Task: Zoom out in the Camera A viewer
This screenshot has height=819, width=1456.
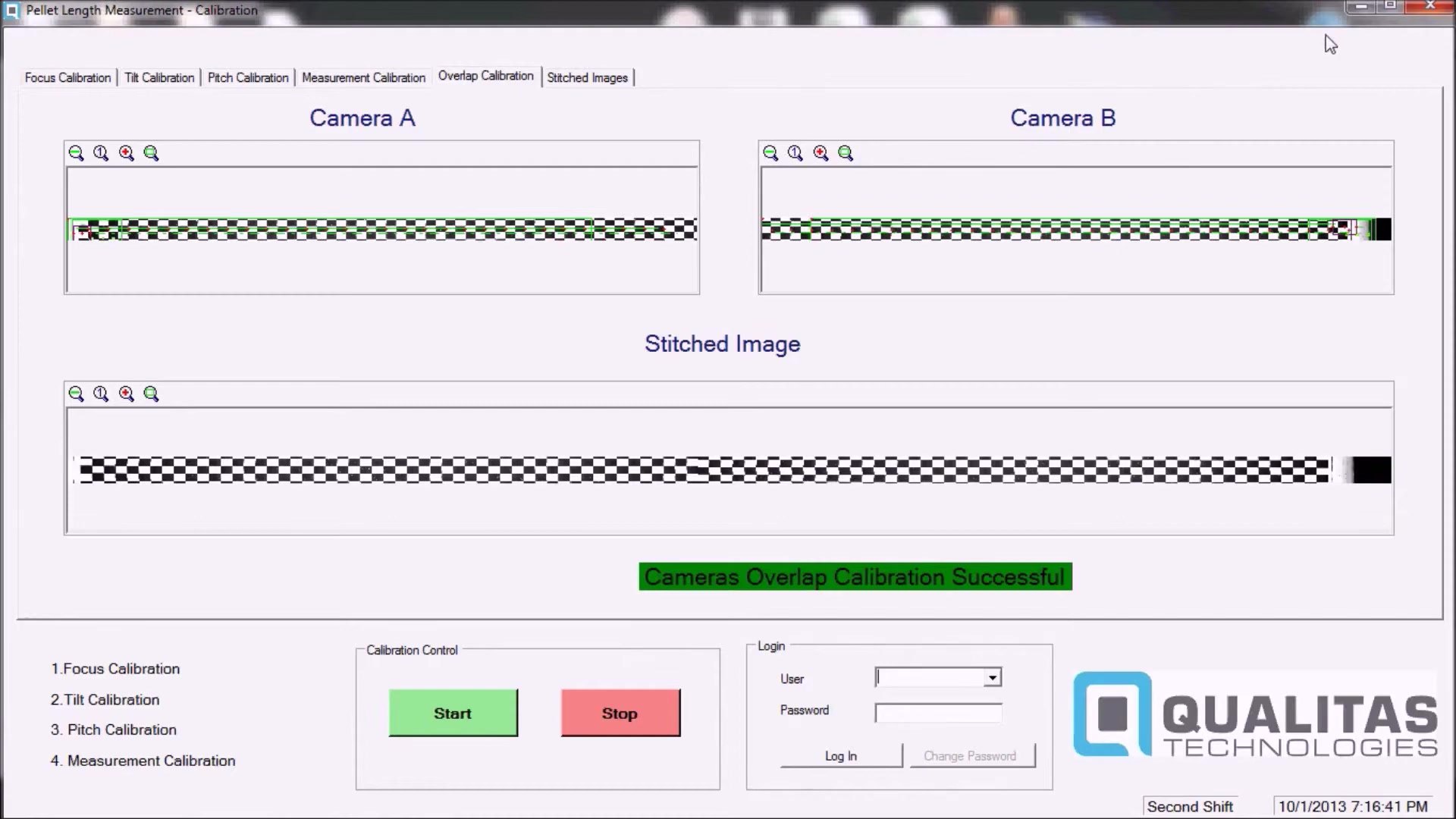Action: [x=76, y=153]
